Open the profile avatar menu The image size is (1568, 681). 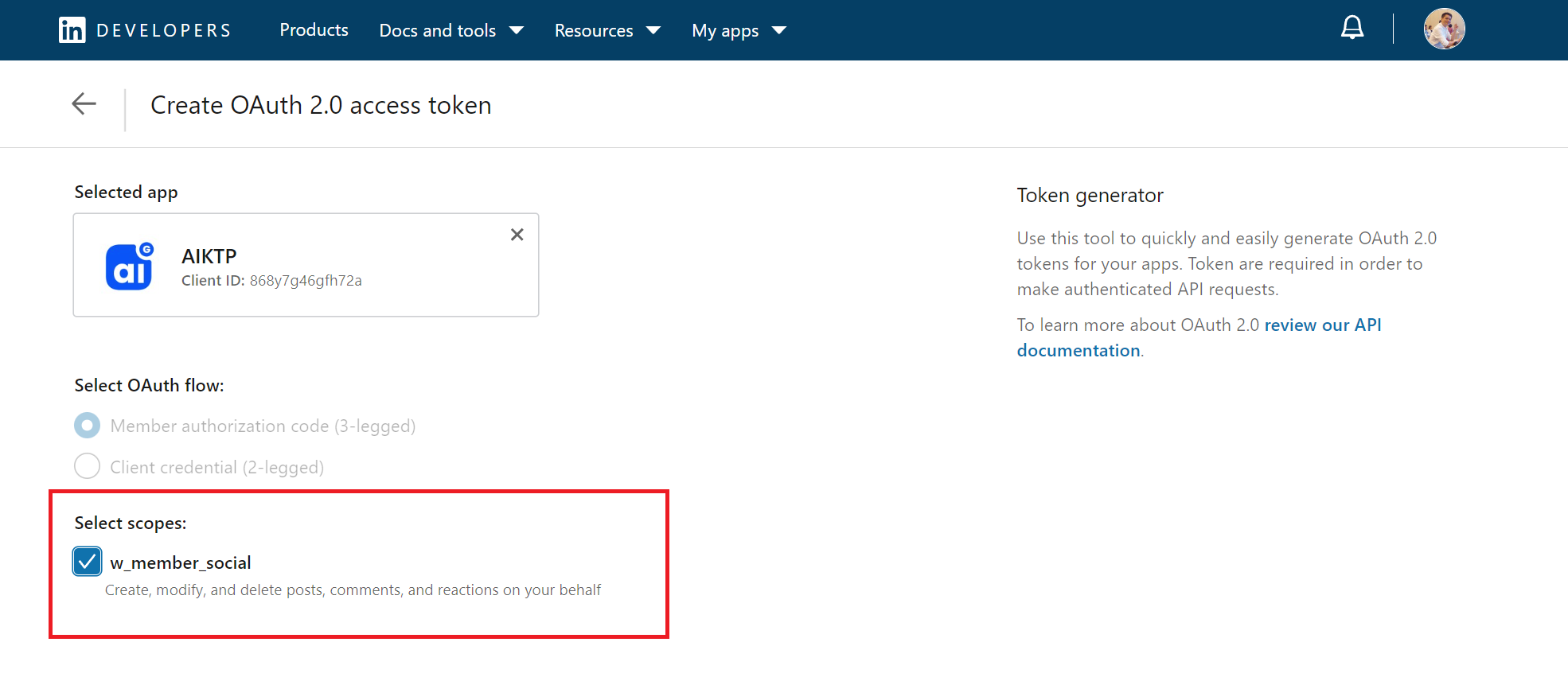pyautogui.click(x=1444, y=29)
